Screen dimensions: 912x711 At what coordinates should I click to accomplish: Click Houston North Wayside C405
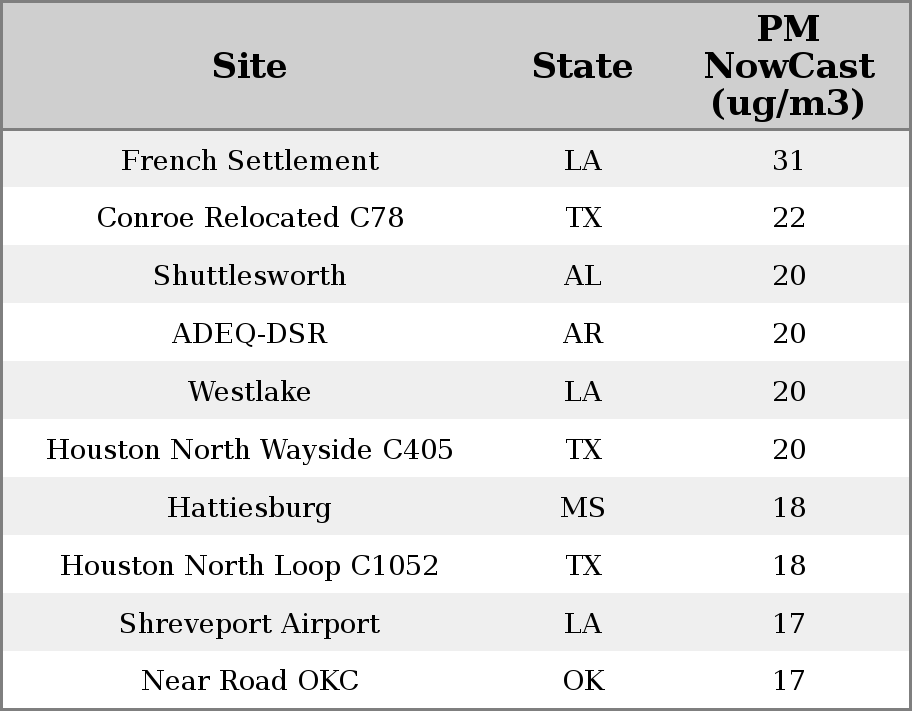click(249, 450)
